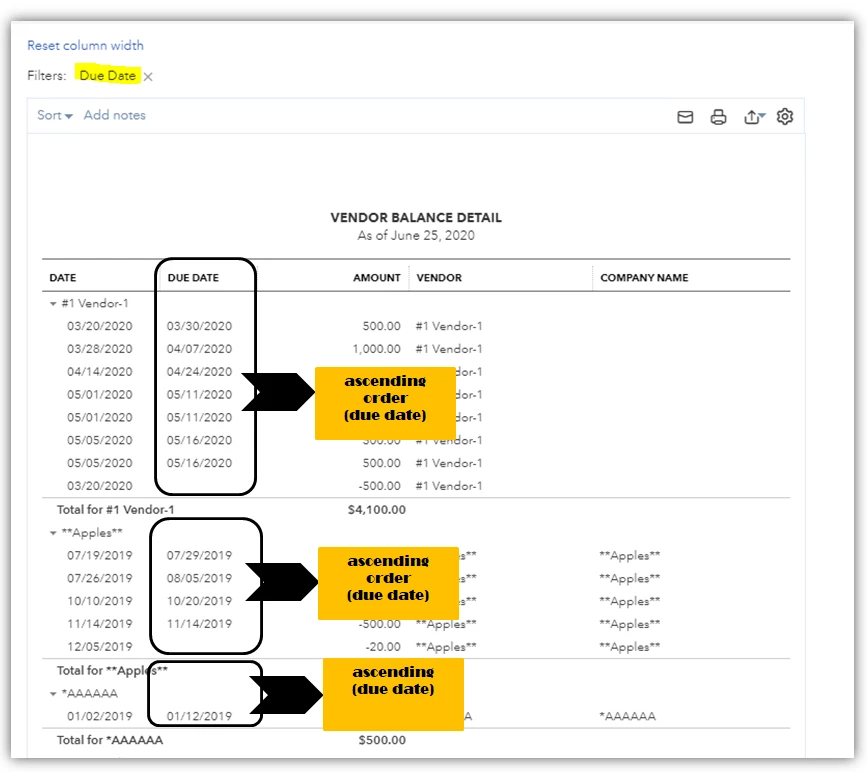Screen dimensions: 867x772
Task: Click the 07/19/2019 date cell
Action: click(x=100, y=555)
